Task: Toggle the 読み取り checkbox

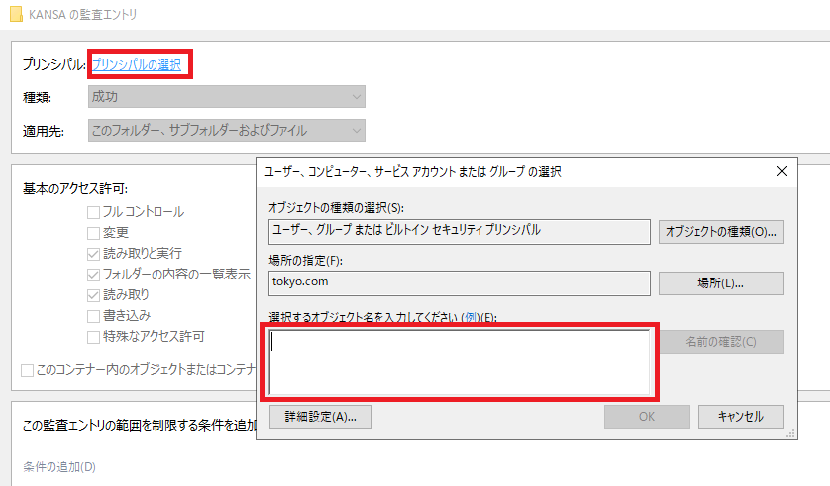Action: tap(93, 295)
